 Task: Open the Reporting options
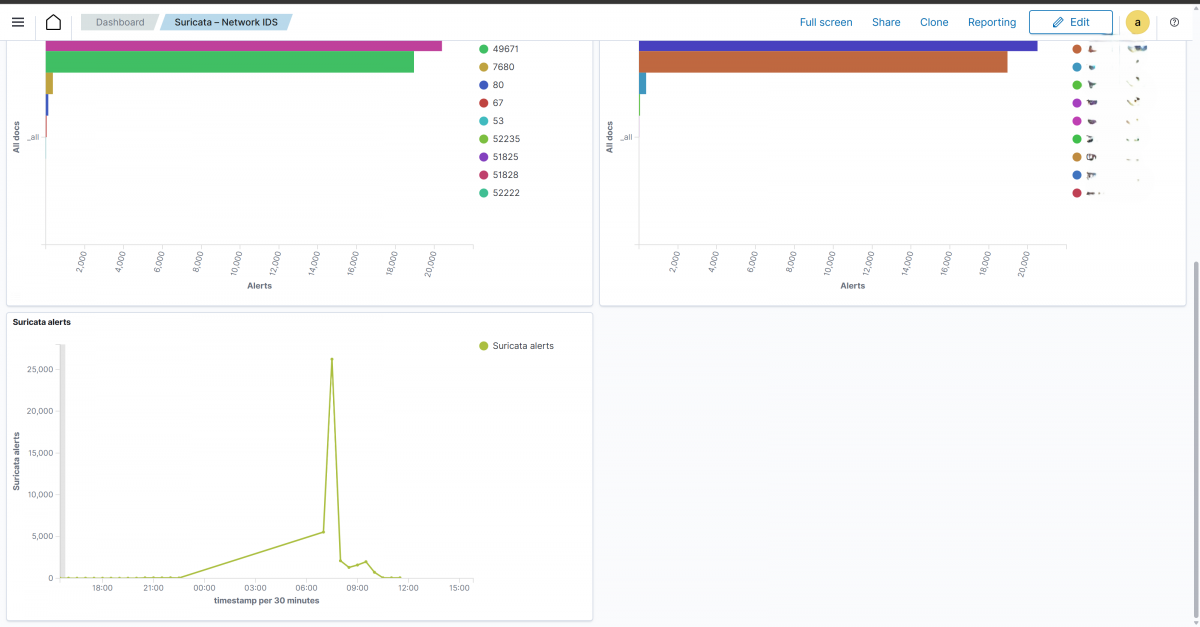tap(991, 22)
